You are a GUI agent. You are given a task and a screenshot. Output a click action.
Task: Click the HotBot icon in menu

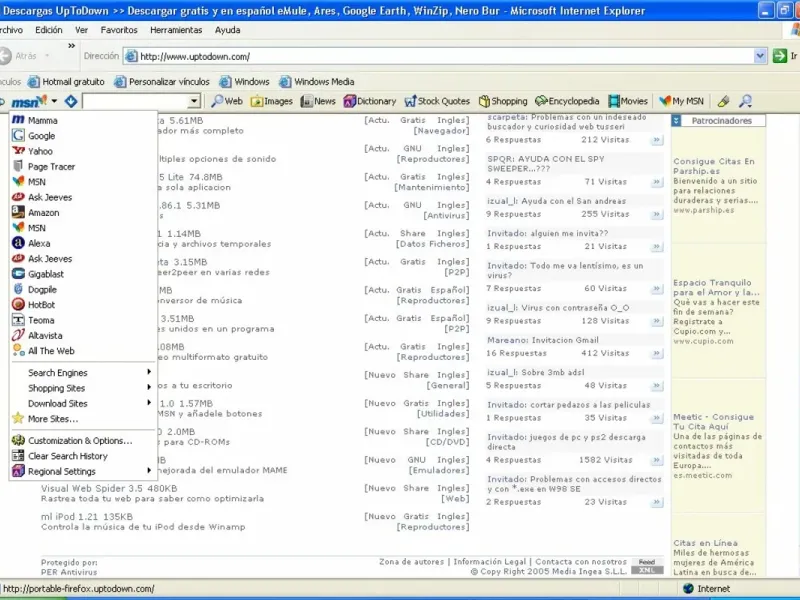point(18,305)
